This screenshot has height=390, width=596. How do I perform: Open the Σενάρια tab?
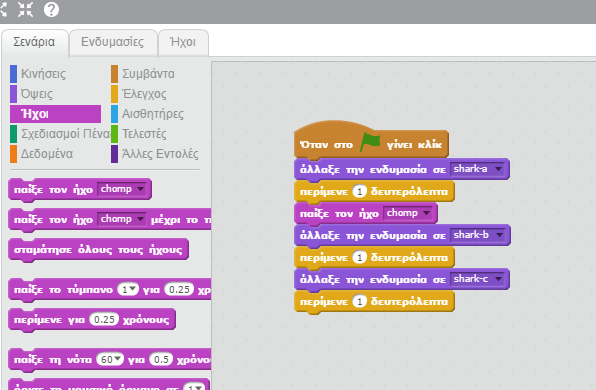point(34,42)
